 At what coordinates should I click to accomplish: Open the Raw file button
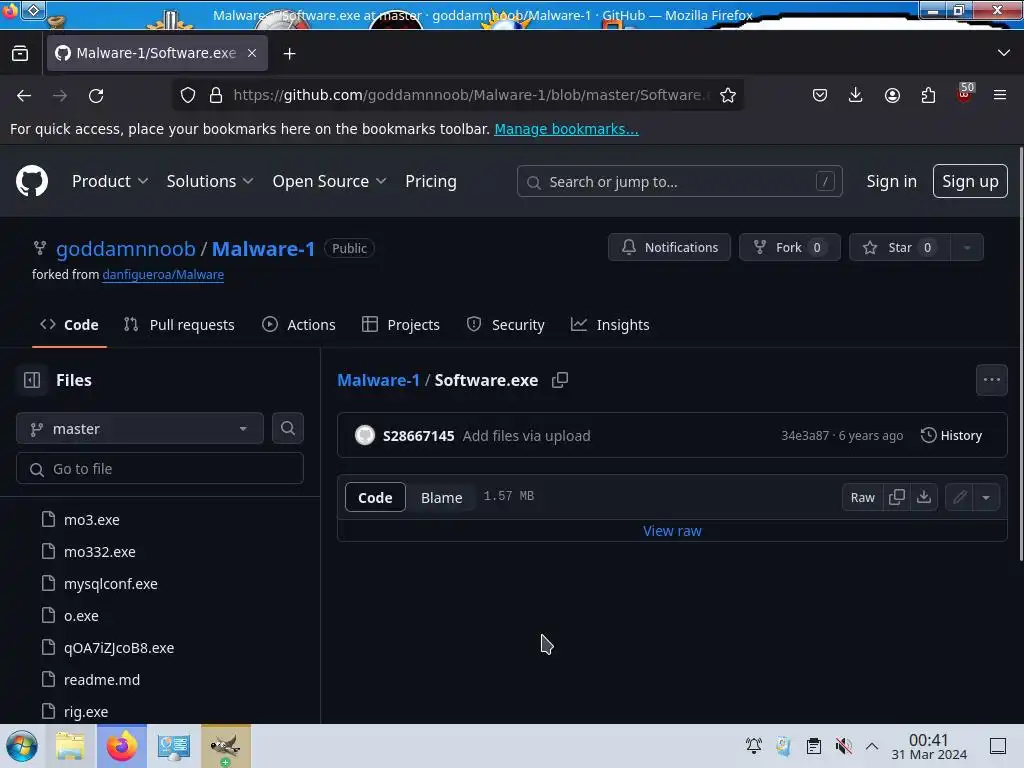[x=862, y=497]
